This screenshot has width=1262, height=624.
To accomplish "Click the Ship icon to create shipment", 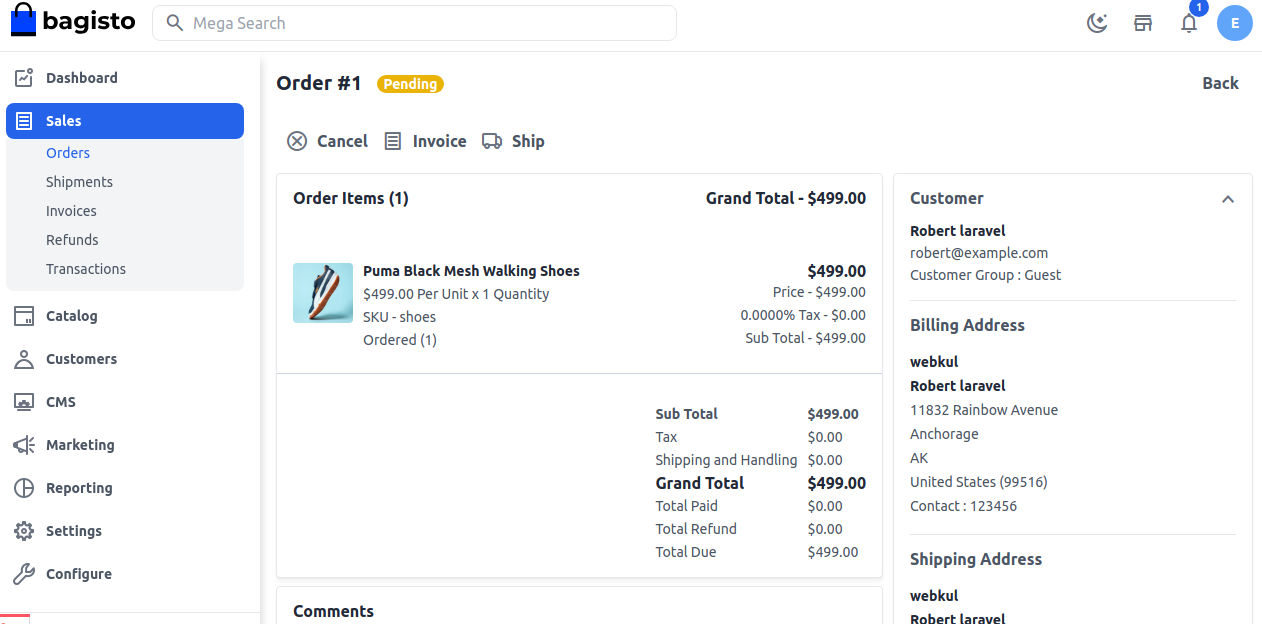I will click(490, 141).
